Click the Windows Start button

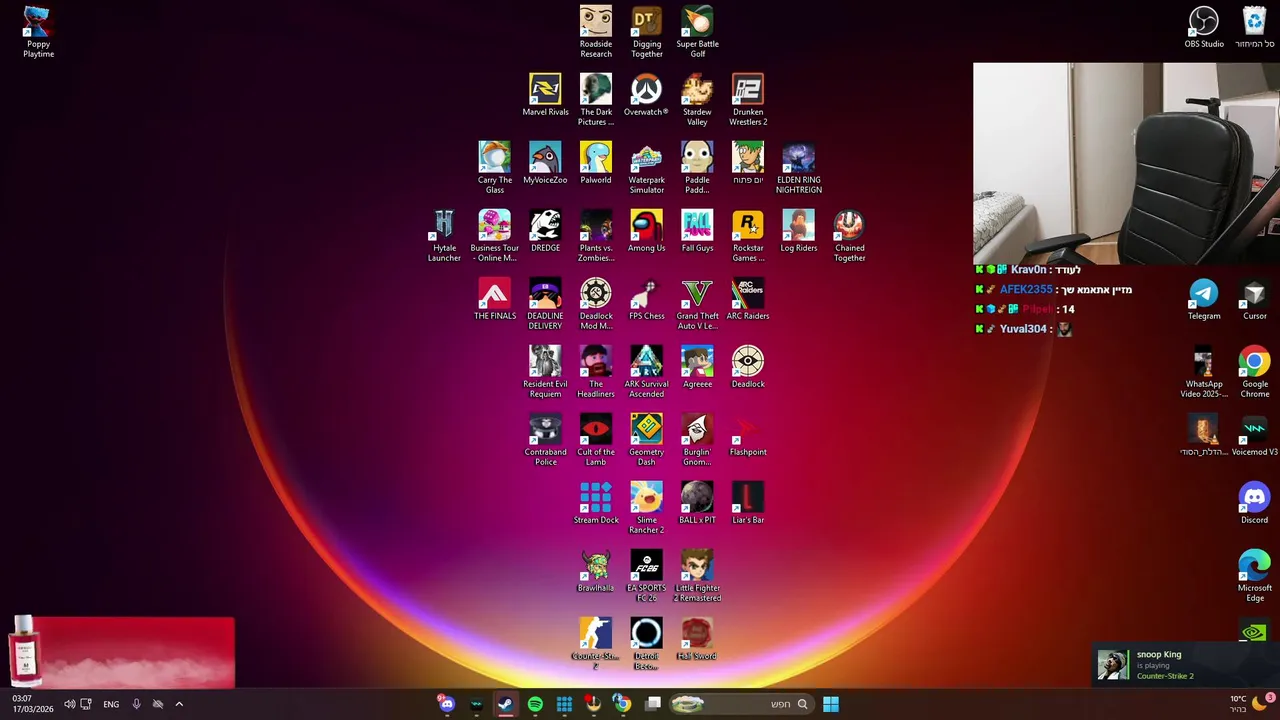[831, 704]
